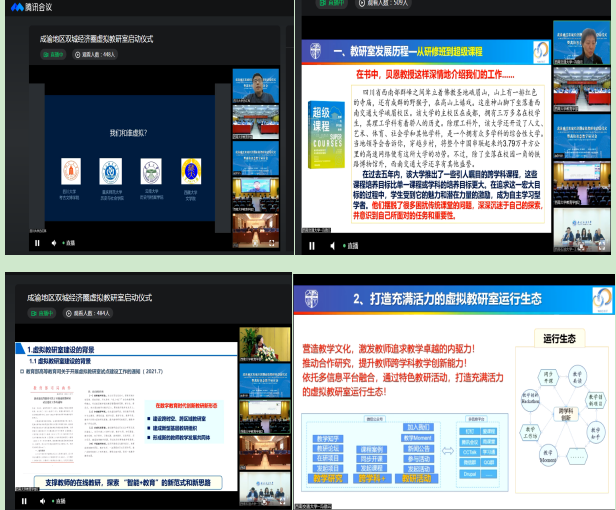Select green-outlined auditorium thumbnail in 484-viewer stream
The width and height of the screenshot is (616, 510).
(265, 417)
